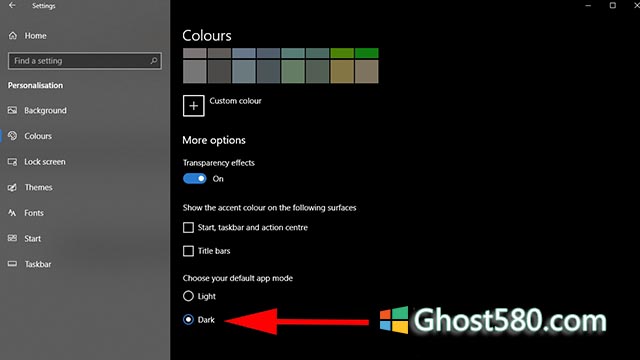Image resolution: width=640 pixels, height=360 pixels.
Task: Minimize the Settings window
Action: coord(588,5)
